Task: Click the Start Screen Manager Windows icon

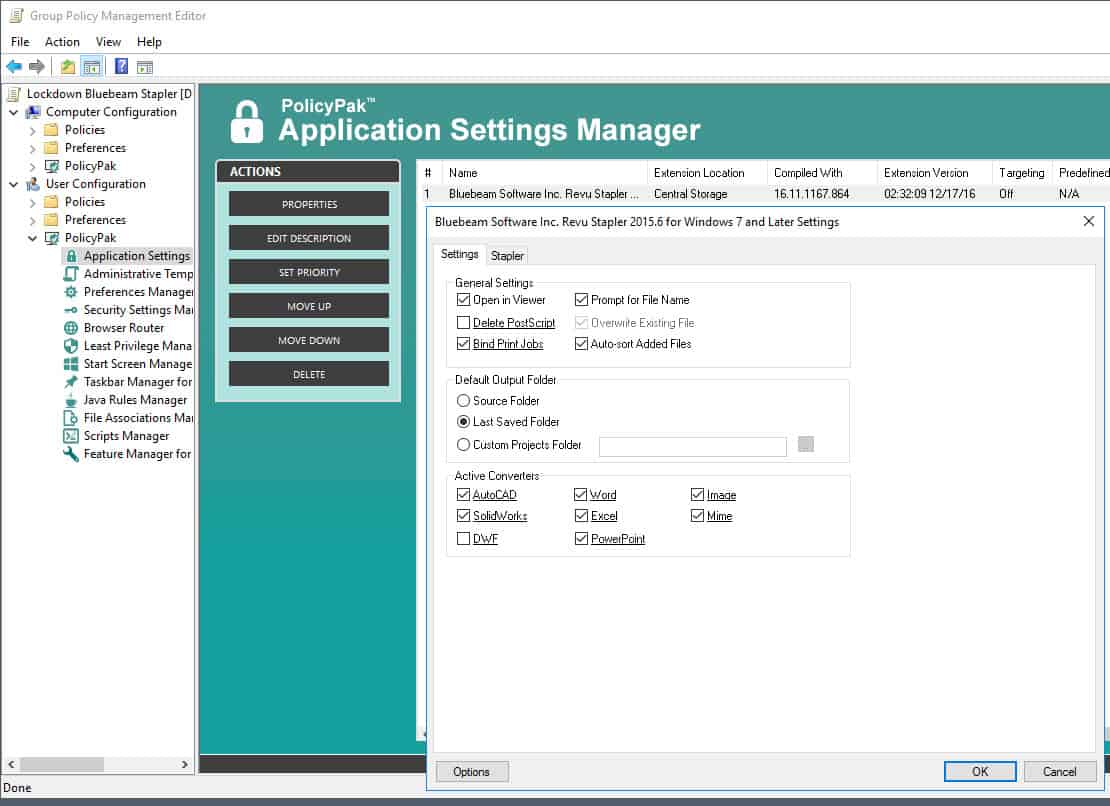Action: click(71, 364)
